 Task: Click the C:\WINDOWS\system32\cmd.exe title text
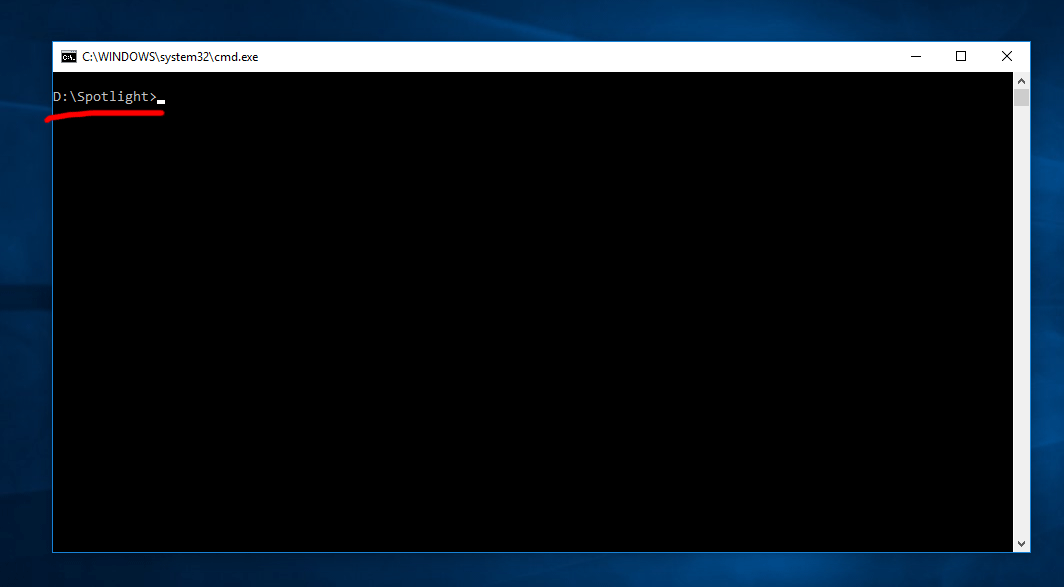[x=170, y=57]
